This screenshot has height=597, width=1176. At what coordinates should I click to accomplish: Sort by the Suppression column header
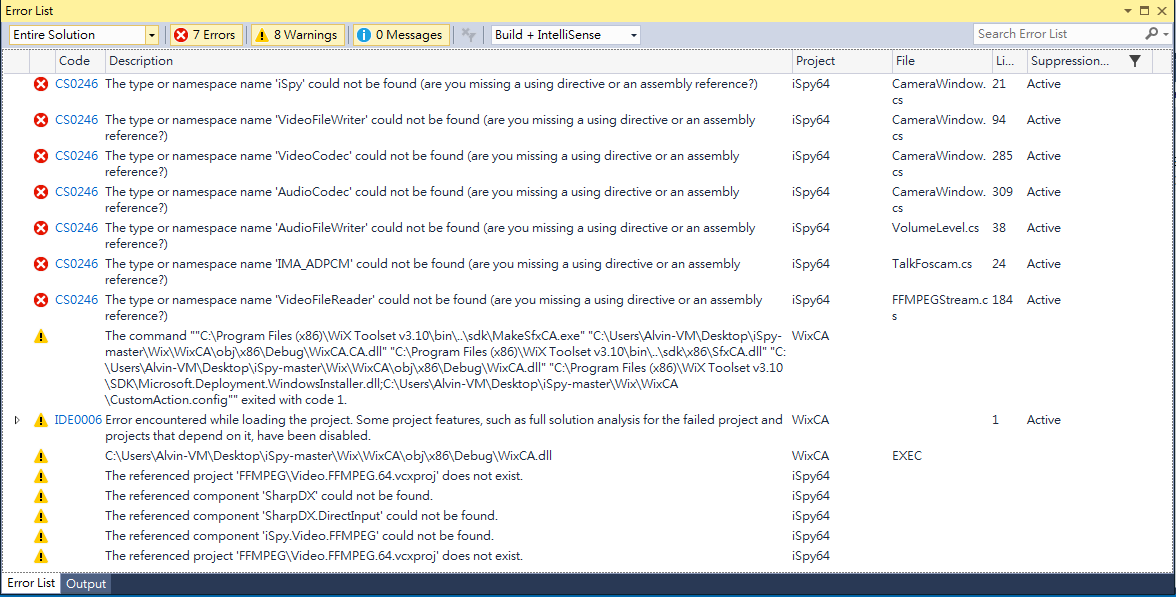(1070, 61)
